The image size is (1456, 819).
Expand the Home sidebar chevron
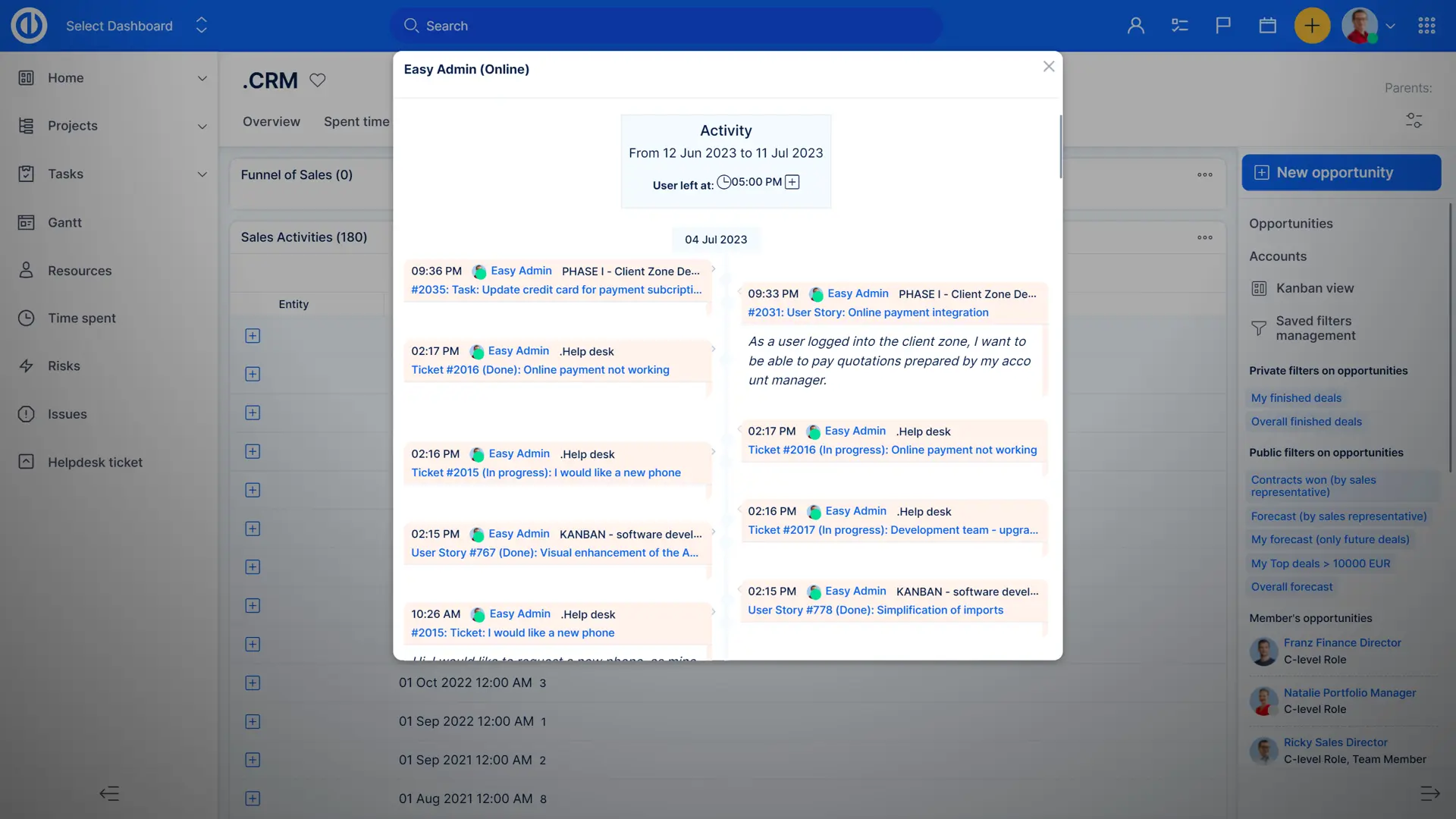[x=202, y=78]
